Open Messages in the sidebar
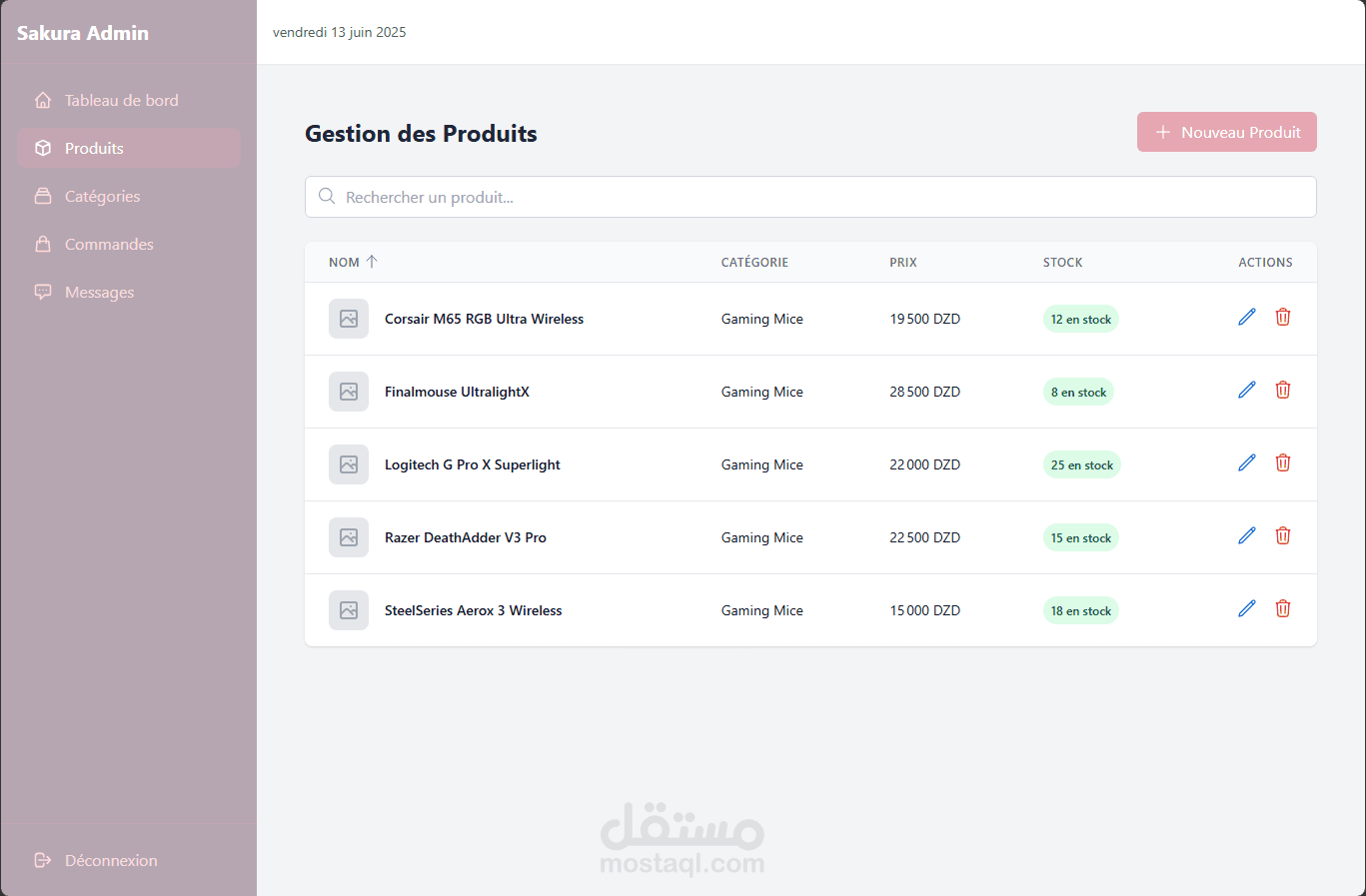Image resolution: width=1366 pixels, height=896 pixels. (129, 292)
